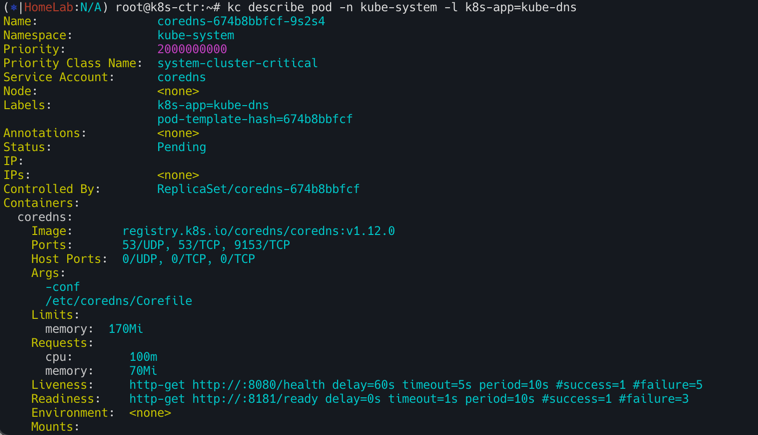Image resolution: width=758 pixels, height=435 pixels.
Task: Click the HomeLab context in the prompt
Action: pos(50,7)
